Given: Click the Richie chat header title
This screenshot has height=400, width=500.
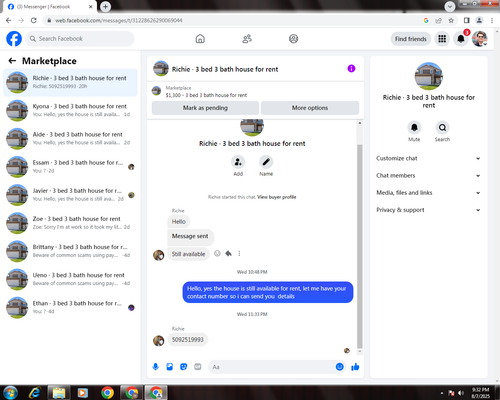Looking at the screenshot, I should point(225,69).
